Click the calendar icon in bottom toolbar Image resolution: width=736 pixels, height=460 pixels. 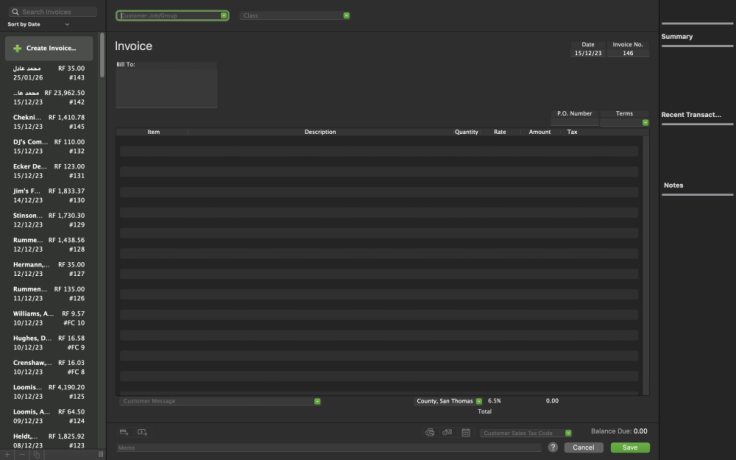coord(466,432)
